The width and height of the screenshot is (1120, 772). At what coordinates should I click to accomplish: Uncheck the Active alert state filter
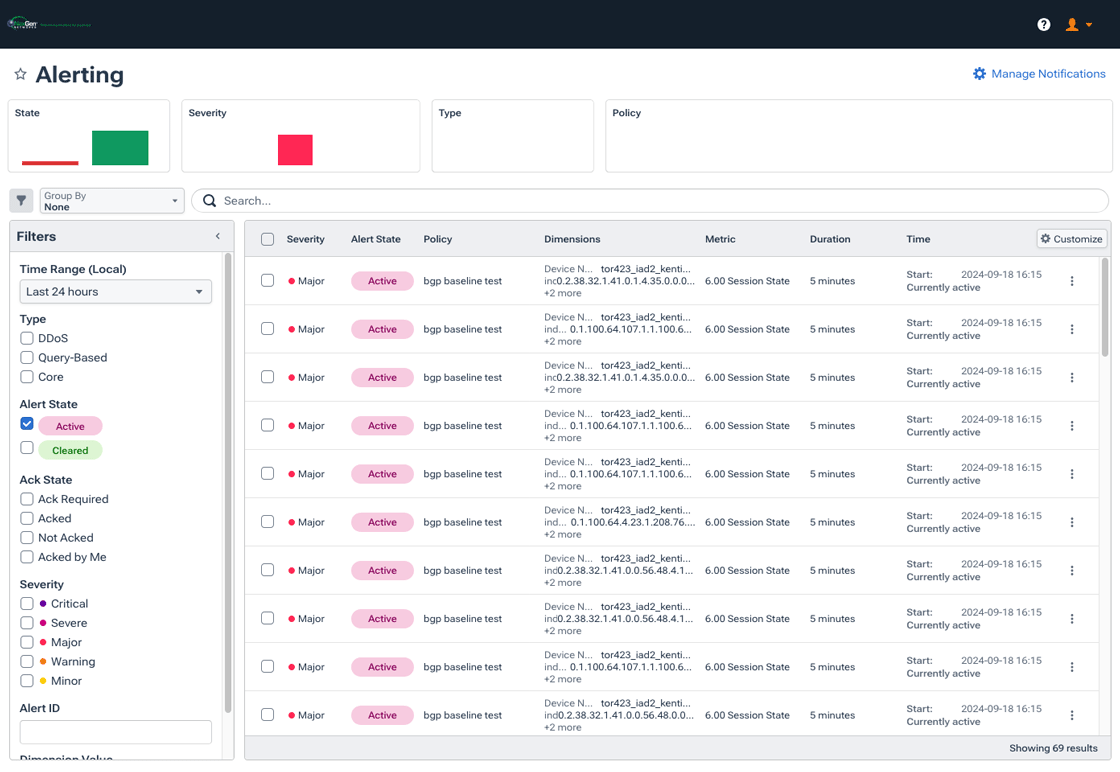coord(25,423)
